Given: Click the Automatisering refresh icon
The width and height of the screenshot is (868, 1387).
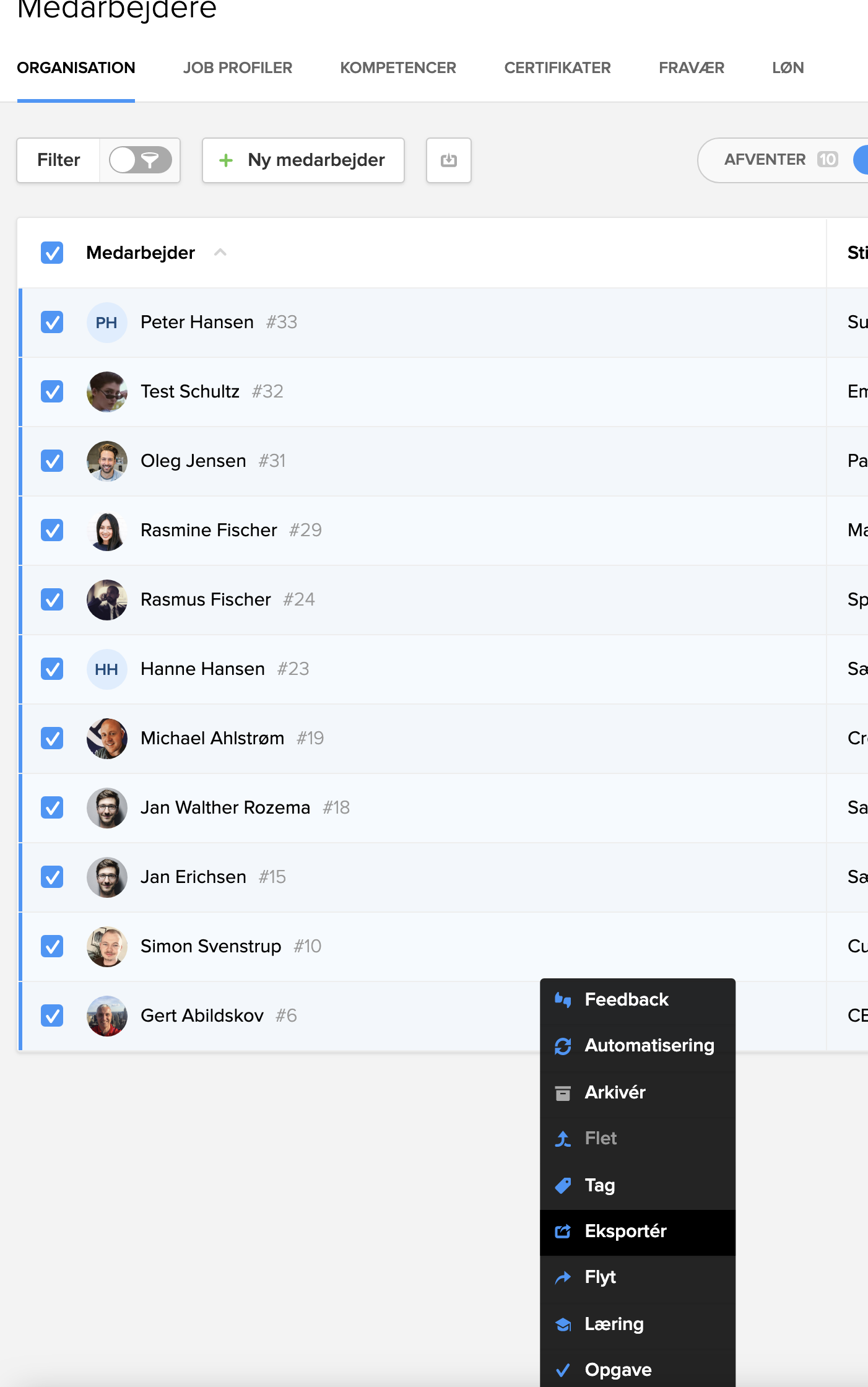Looking at the screenshot, I should (563, 1046).
